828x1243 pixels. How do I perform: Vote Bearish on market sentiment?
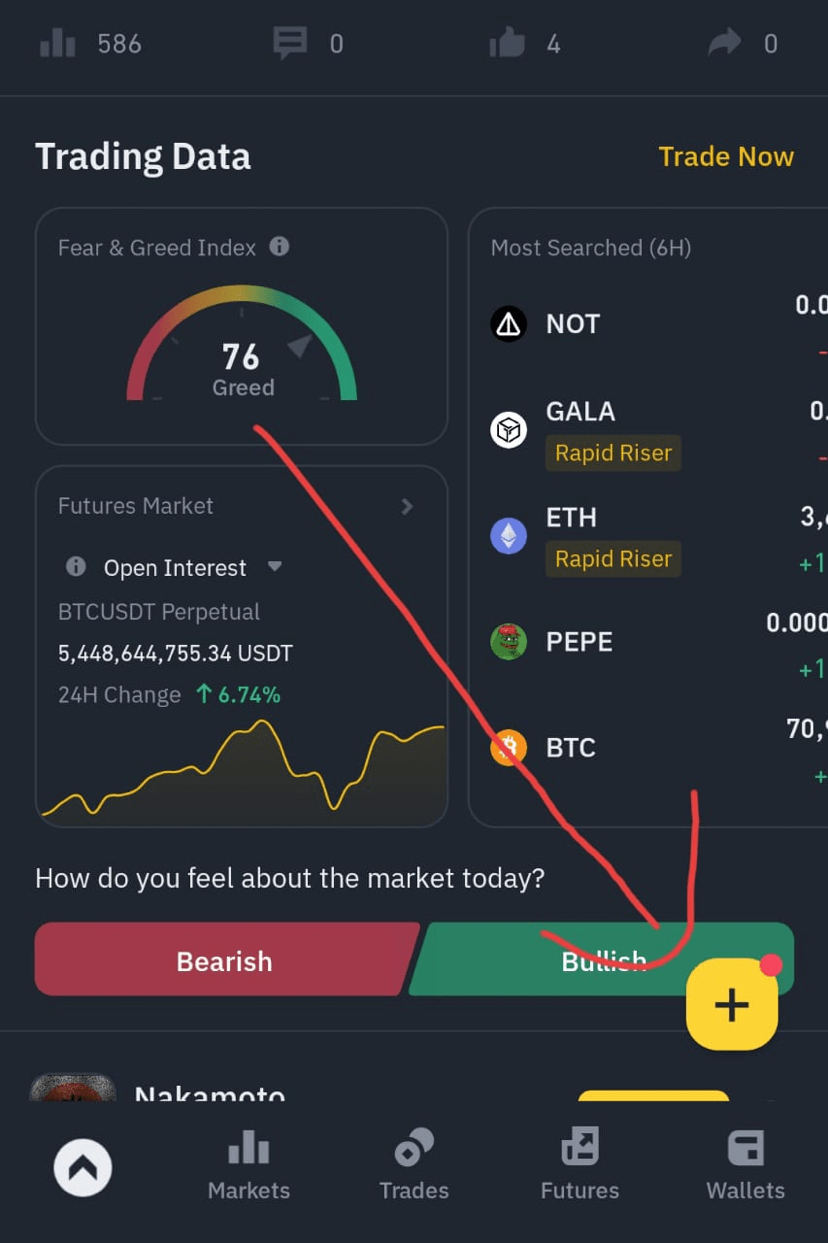(x=224, y=960)
